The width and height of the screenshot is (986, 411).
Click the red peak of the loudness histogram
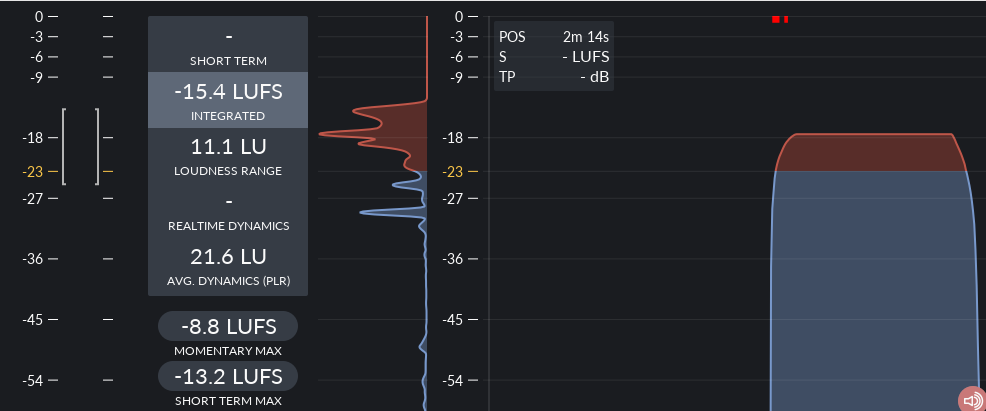[x=340, y=134]
